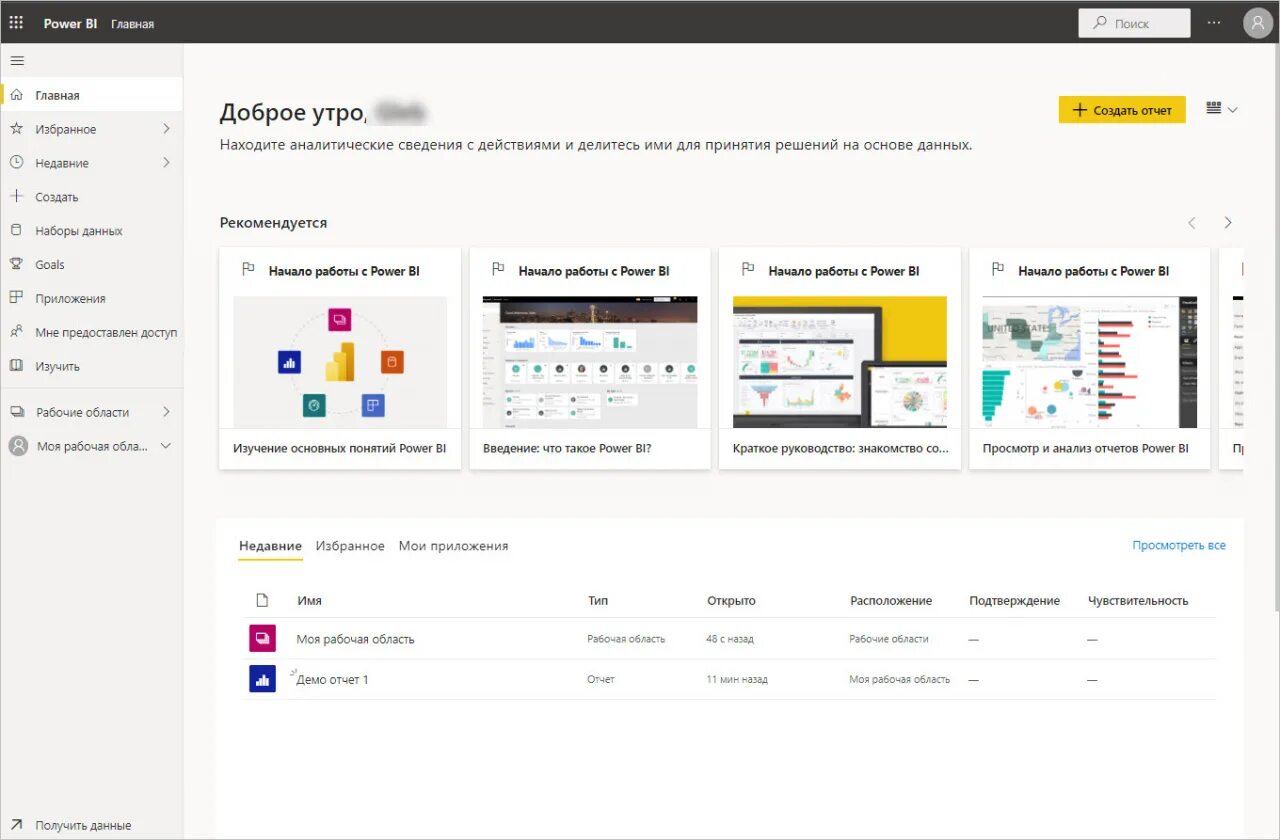Open Демо отчет 1 from the list
This screenshot has height=840, width=1280.
(x=332, y=679)
